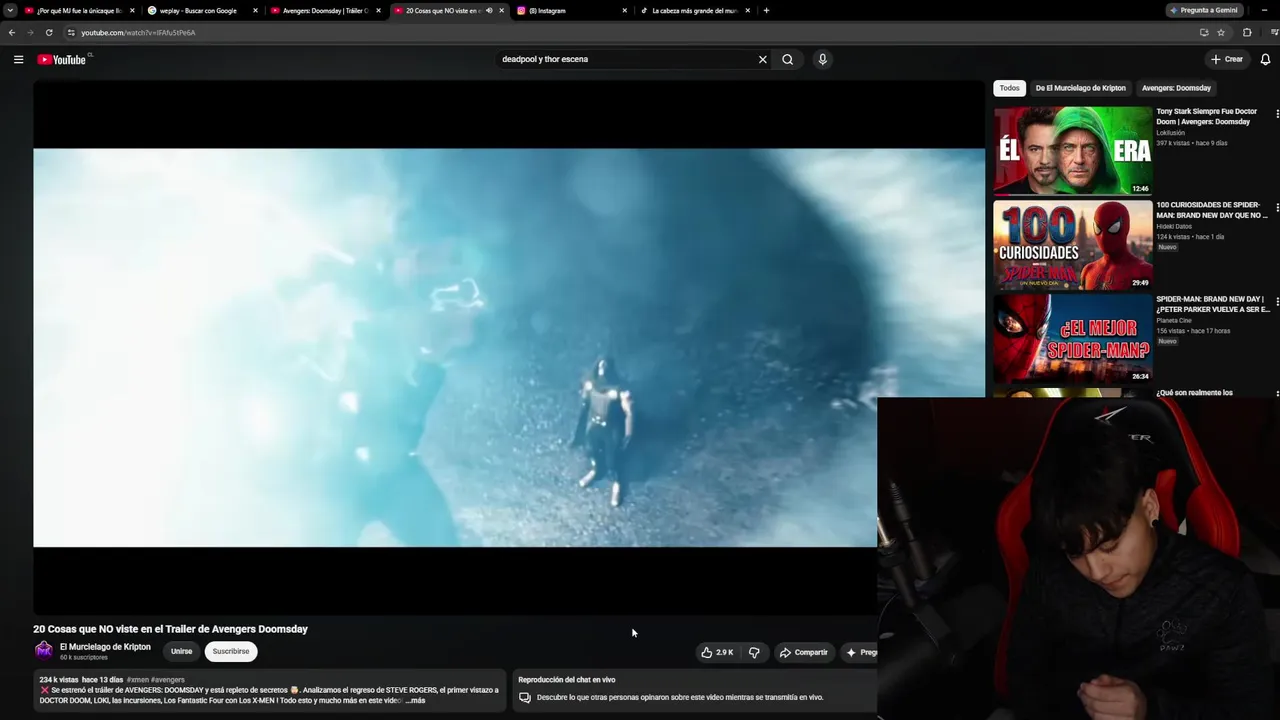Expand the description with '...más'
1280x720 pixels.
click(415, 700)
